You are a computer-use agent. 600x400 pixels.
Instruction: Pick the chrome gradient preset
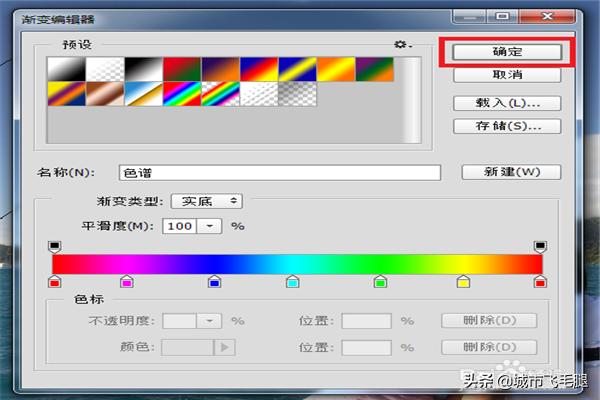(144, 93)
